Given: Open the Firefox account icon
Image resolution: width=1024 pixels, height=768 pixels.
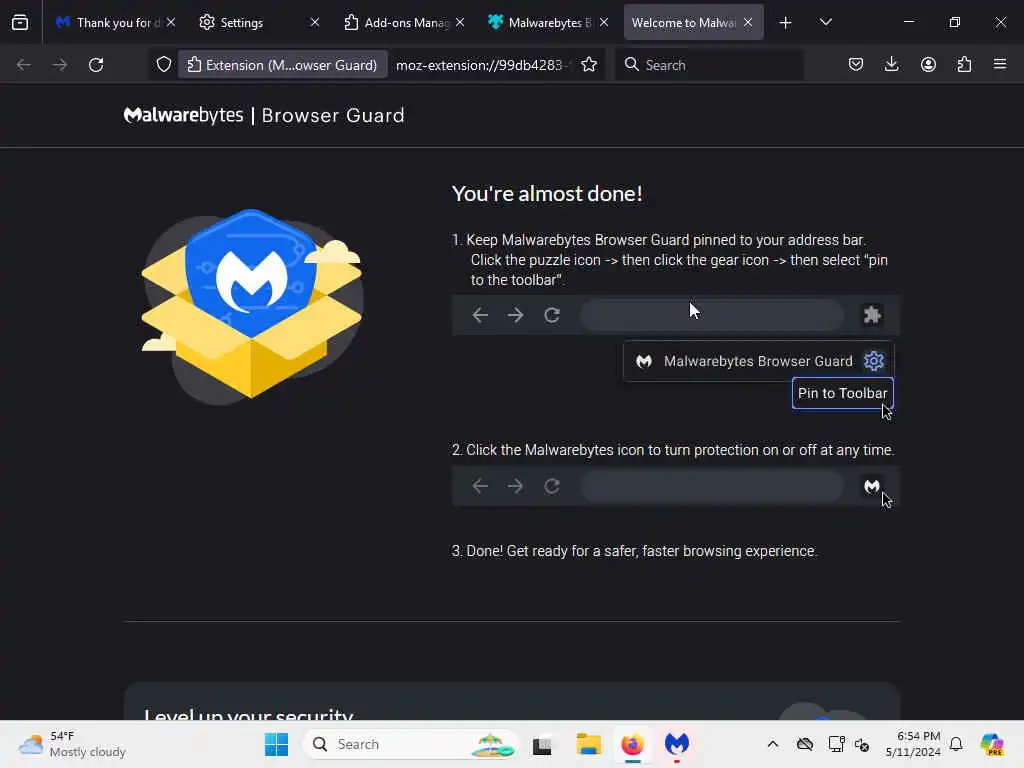Looking at the screenshot, I should (928, 64).
